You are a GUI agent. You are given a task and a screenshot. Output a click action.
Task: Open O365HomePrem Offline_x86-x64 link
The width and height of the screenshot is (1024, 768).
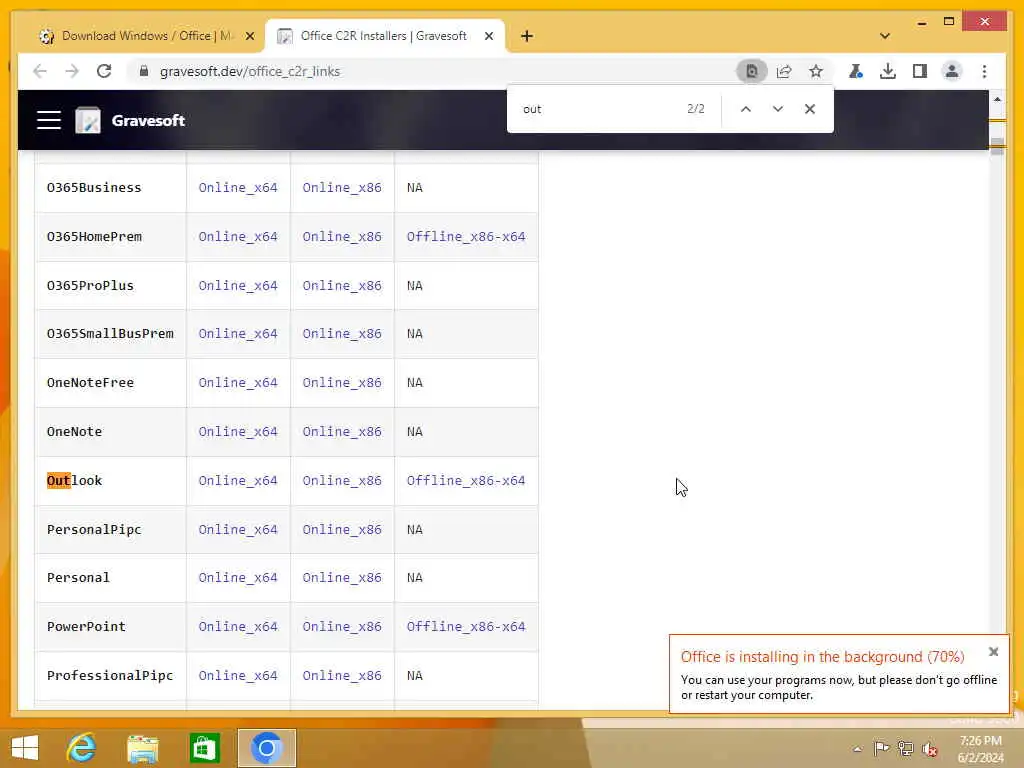point(466,236)
